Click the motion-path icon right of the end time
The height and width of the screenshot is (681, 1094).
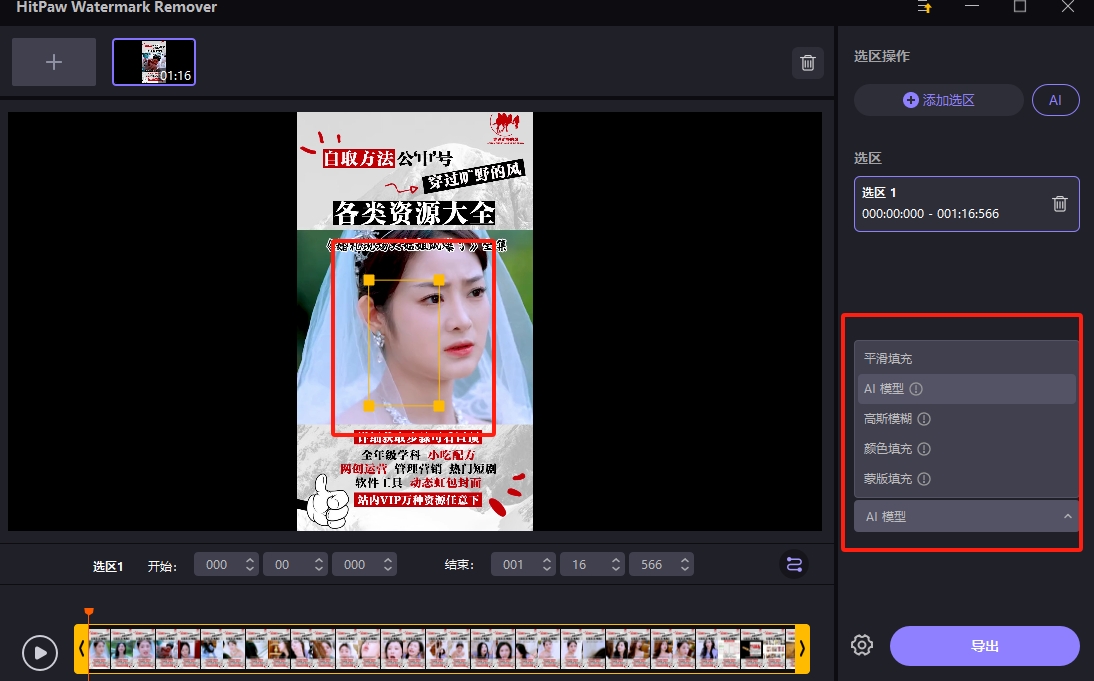(x=793, y=564)
